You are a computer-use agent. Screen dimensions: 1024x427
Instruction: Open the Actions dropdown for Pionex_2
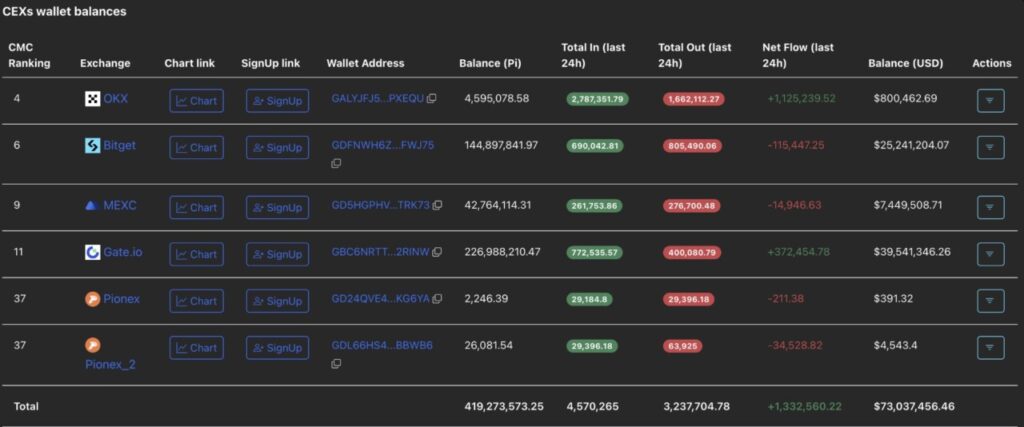pyautogui.click(x=990, y=347)
